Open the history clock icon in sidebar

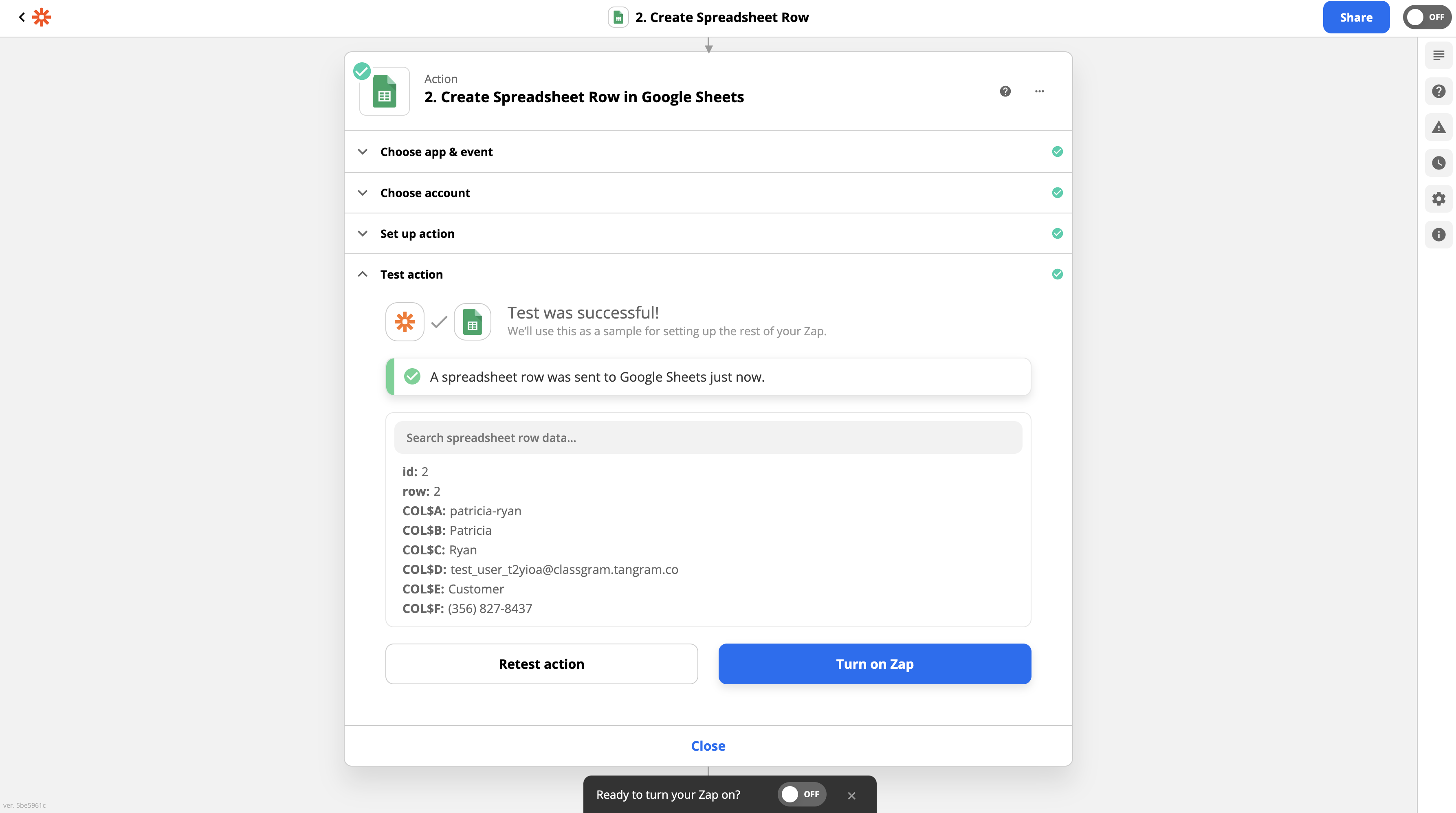[1438, 163]
